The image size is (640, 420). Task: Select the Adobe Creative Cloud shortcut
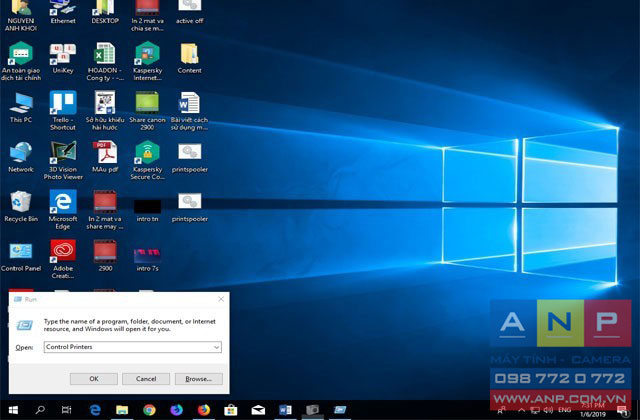pos(63,260)
